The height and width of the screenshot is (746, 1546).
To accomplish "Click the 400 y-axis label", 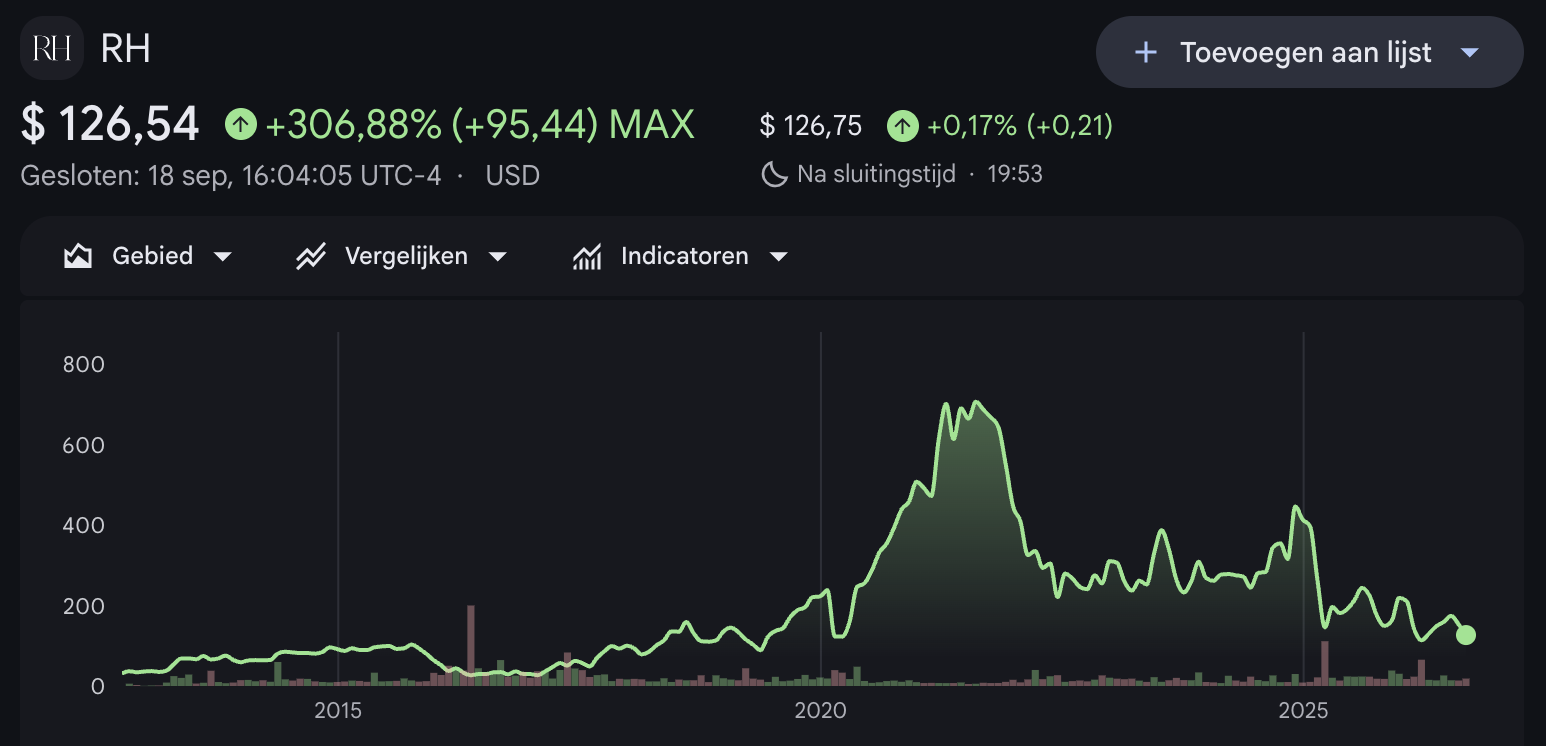I will (x=84, y=525).
